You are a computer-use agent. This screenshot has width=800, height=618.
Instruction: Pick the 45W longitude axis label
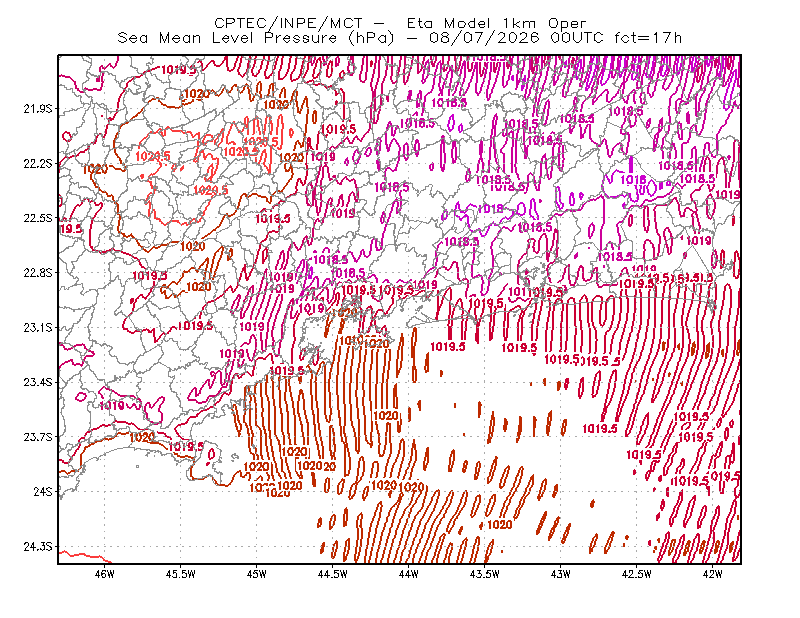[x=257, y=574]
